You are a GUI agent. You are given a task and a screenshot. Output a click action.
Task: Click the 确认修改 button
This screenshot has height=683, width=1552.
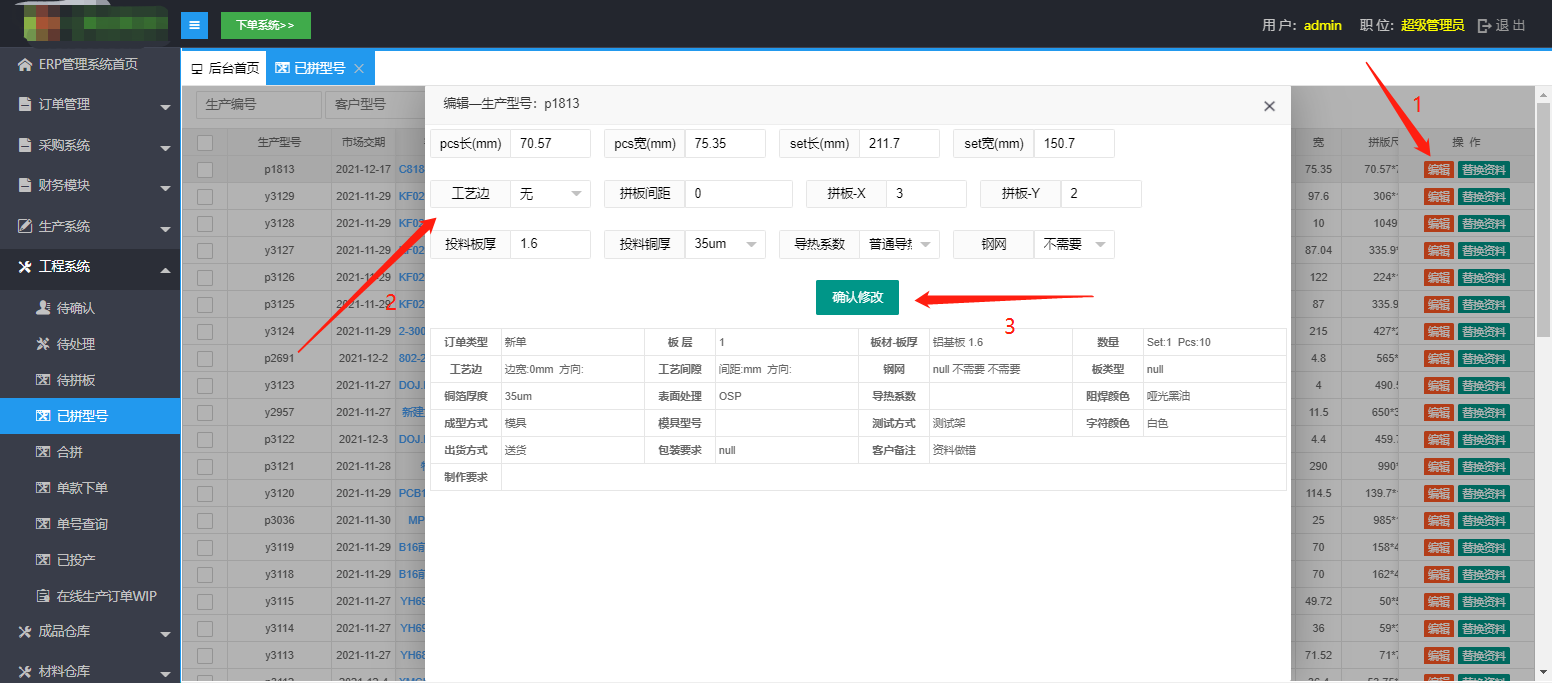(857, 297)
